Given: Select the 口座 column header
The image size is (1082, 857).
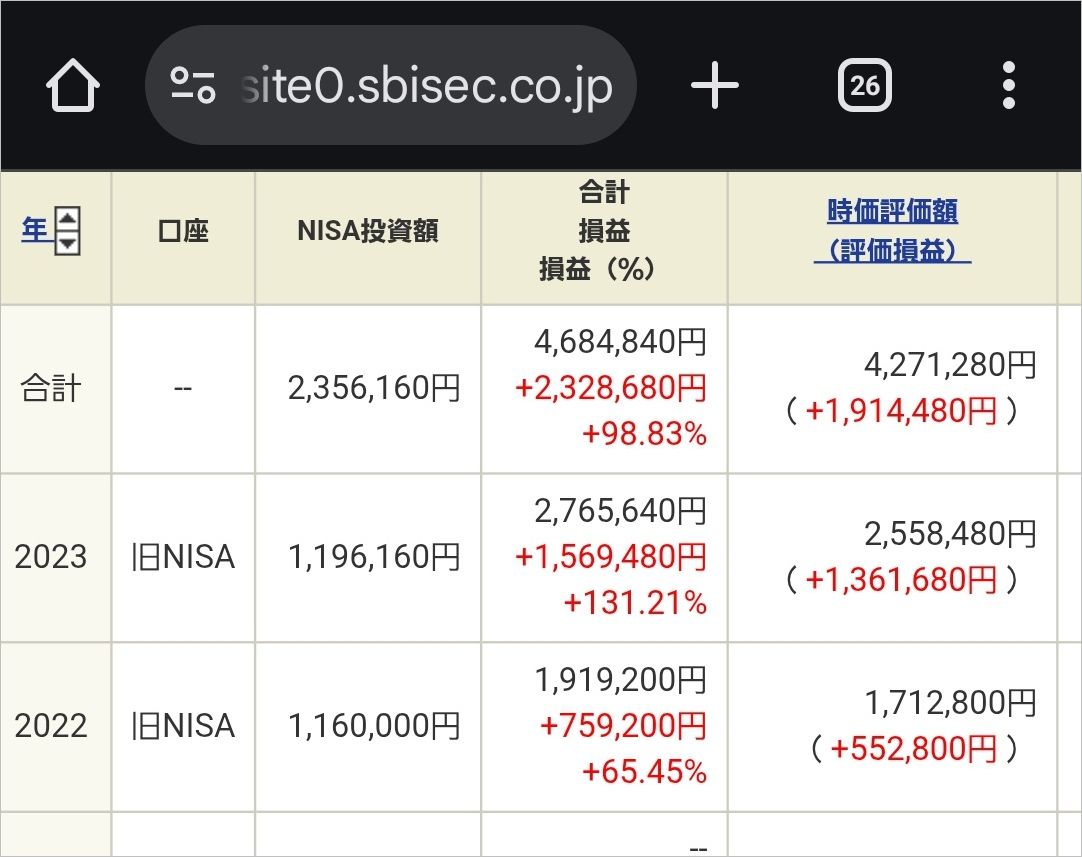Looking at the screenshot, I should tap(183, 231).
